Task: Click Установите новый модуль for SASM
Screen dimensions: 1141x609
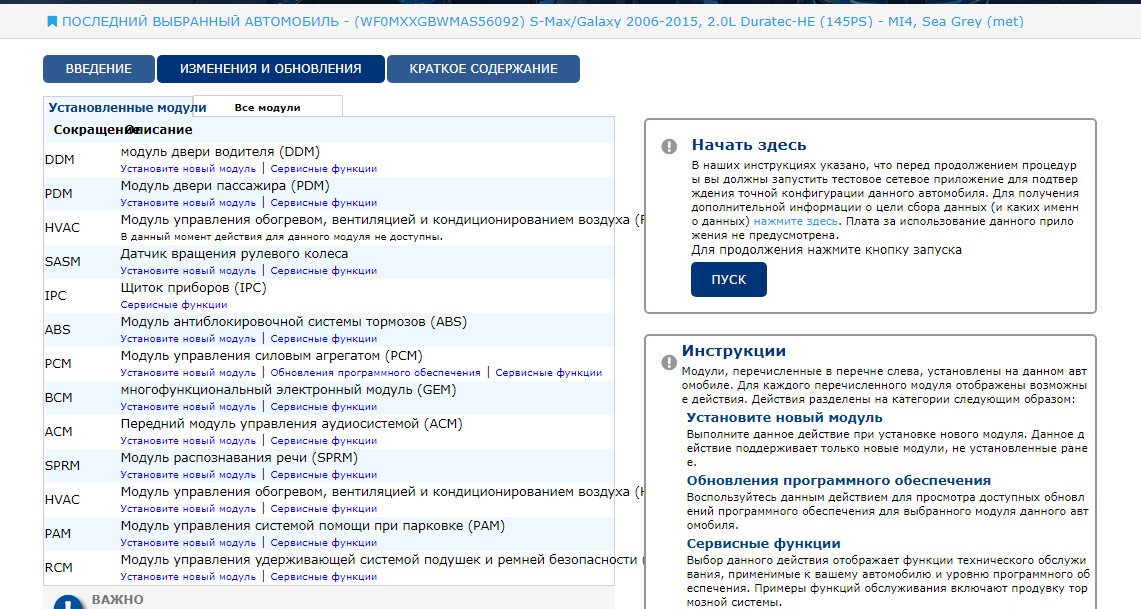Action: click(188, 271)
